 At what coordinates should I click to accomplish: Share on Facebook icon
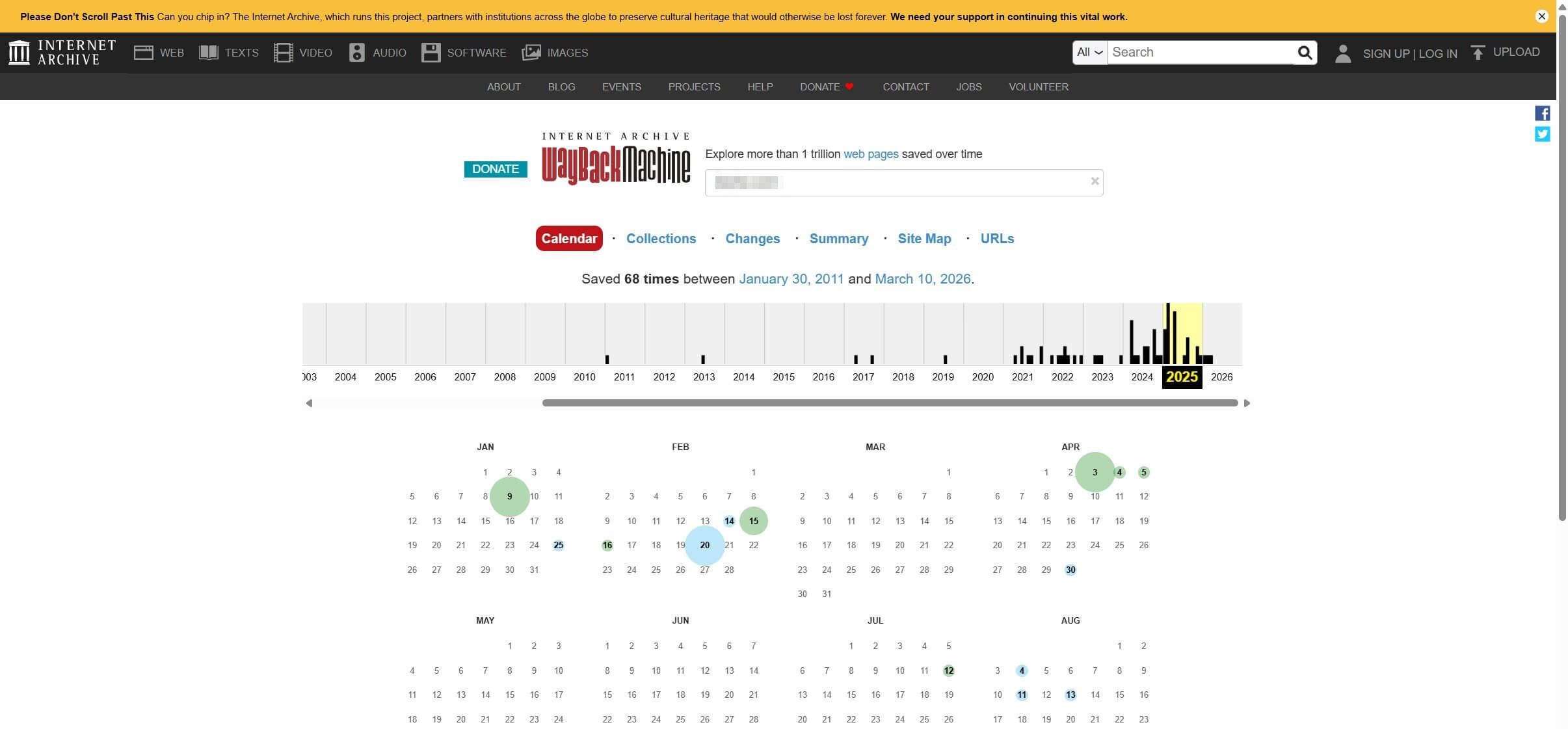tap(1542, 113)
